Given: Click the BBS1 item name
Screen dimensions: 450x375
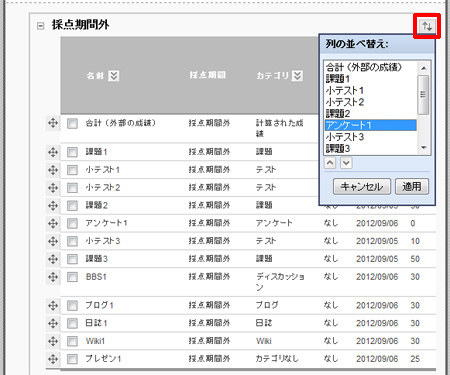Looking at the screenshot, I should tap(96, 277).
